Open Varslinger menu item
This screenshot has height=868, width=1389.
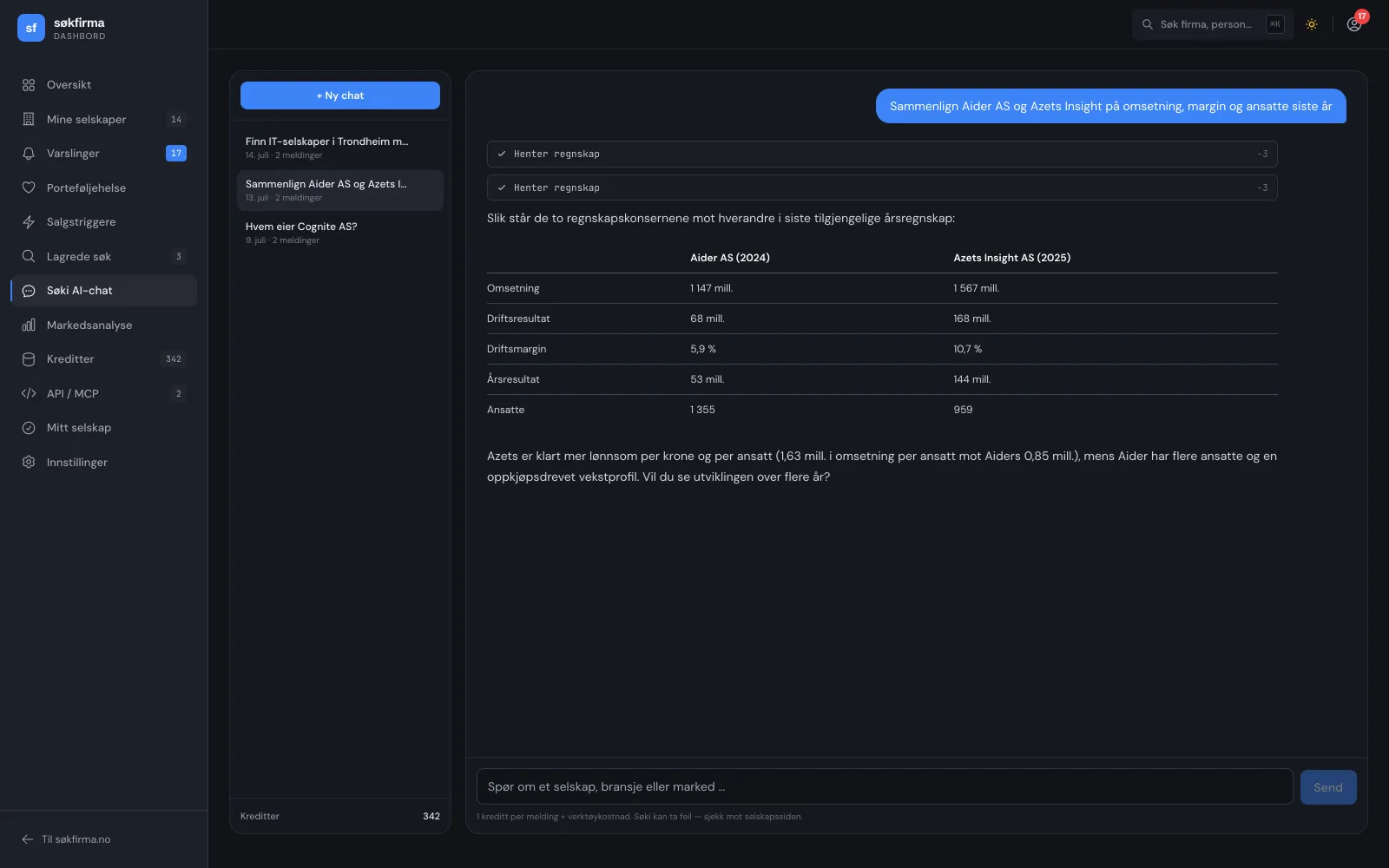click(103, 154)
